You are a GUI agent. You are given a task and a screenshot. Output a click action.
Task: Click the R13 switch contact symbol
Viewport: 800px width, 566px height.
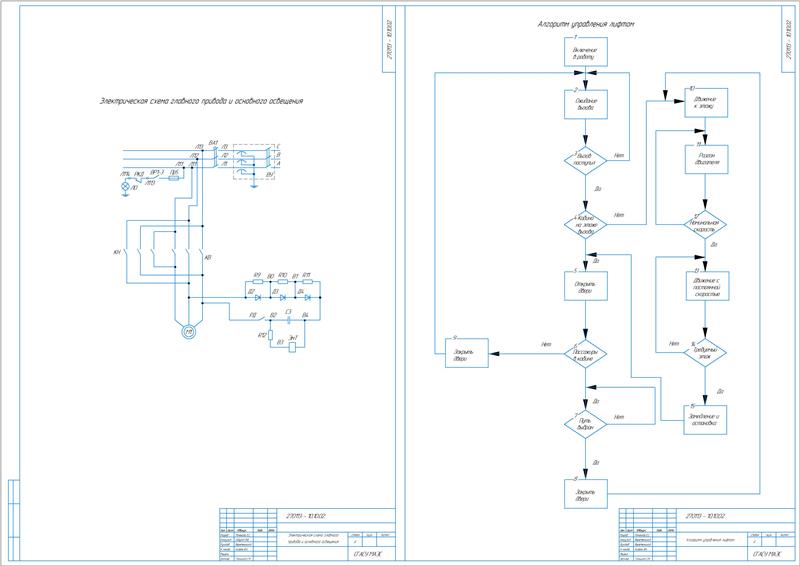click(264, 319)
